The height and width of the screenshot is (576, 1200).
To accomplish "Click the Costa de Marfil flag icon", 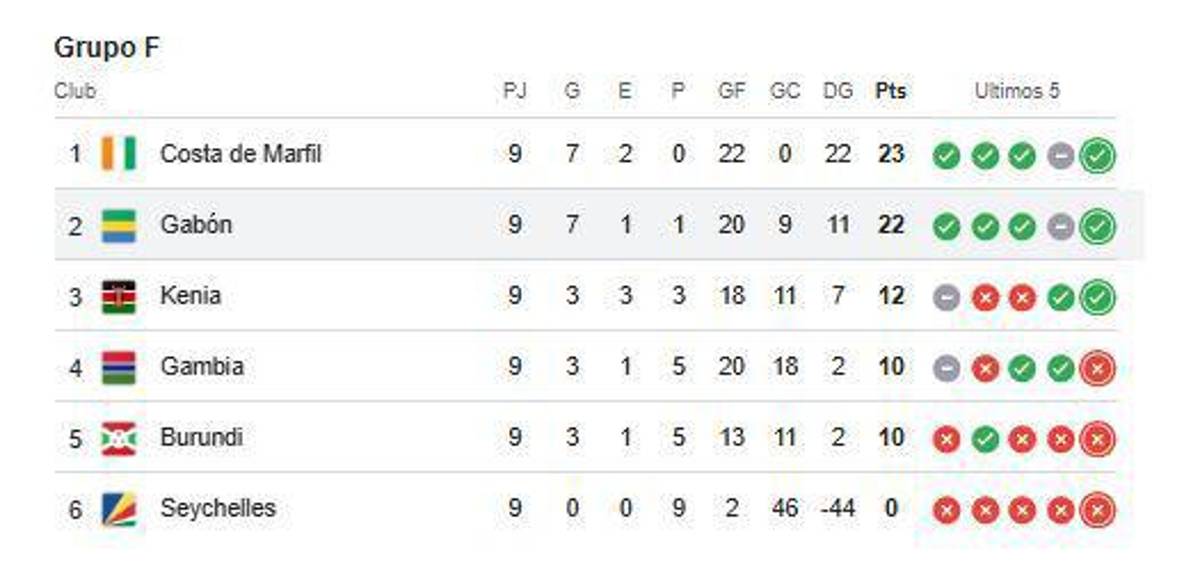I will pyautogui.click(x=119, y=154).
